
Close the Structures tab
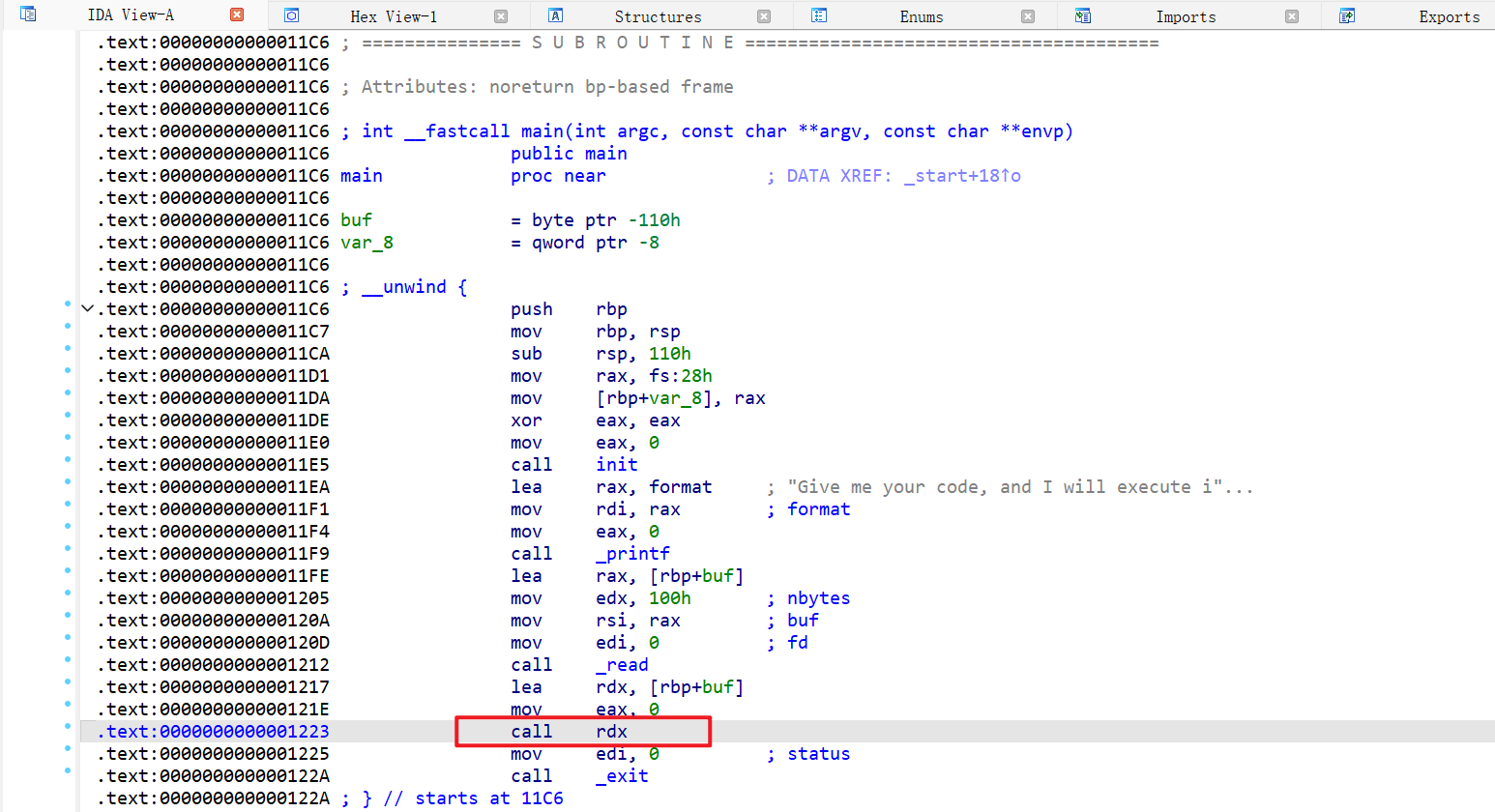(764, 16)
